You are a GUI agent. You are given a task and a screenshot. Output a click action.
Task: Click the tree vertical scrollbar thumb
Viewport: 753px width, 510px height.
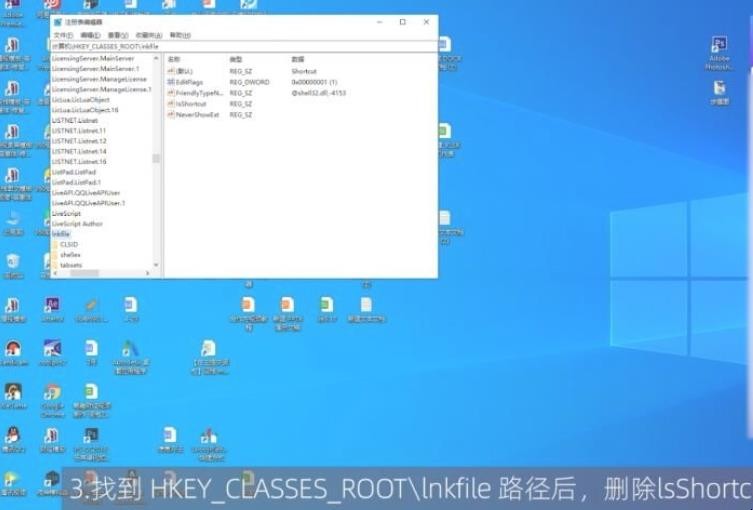click(x=156, y=158)
